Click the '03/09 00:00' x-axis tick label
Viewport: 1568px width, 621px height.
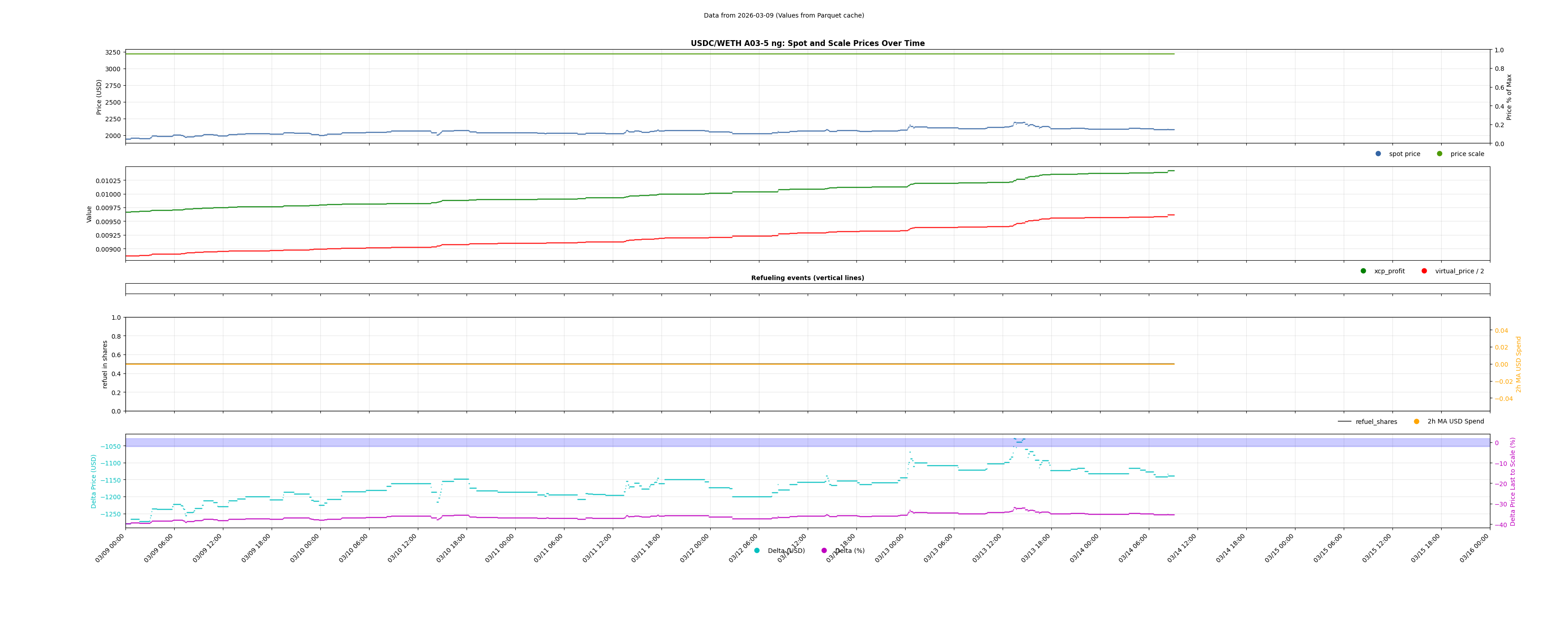point(110,548)
